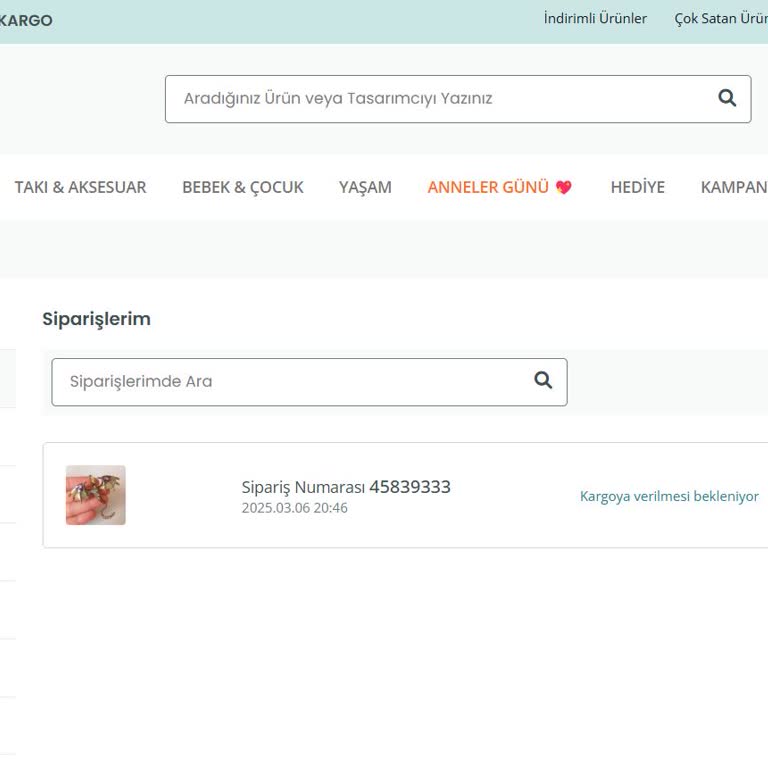
Task: Open the YAŞAM category
Action: [365, 187]
